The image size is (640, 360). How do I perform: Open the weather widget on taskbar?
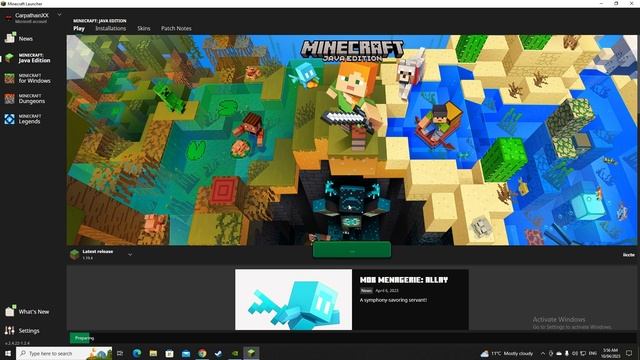(507, 353)
